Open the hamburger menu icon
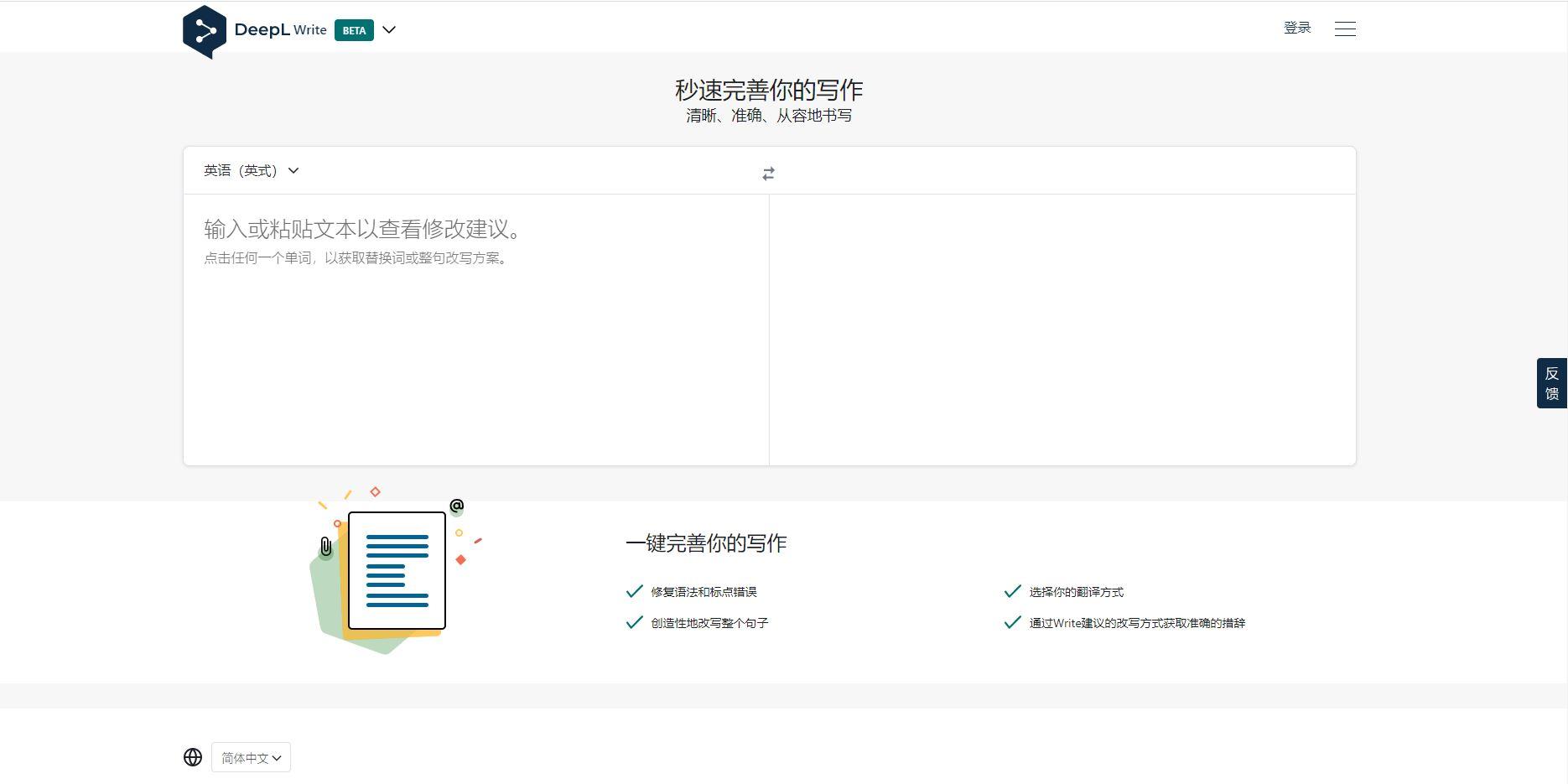The height and width of the screenshot is (784, 1568). 1345,29
